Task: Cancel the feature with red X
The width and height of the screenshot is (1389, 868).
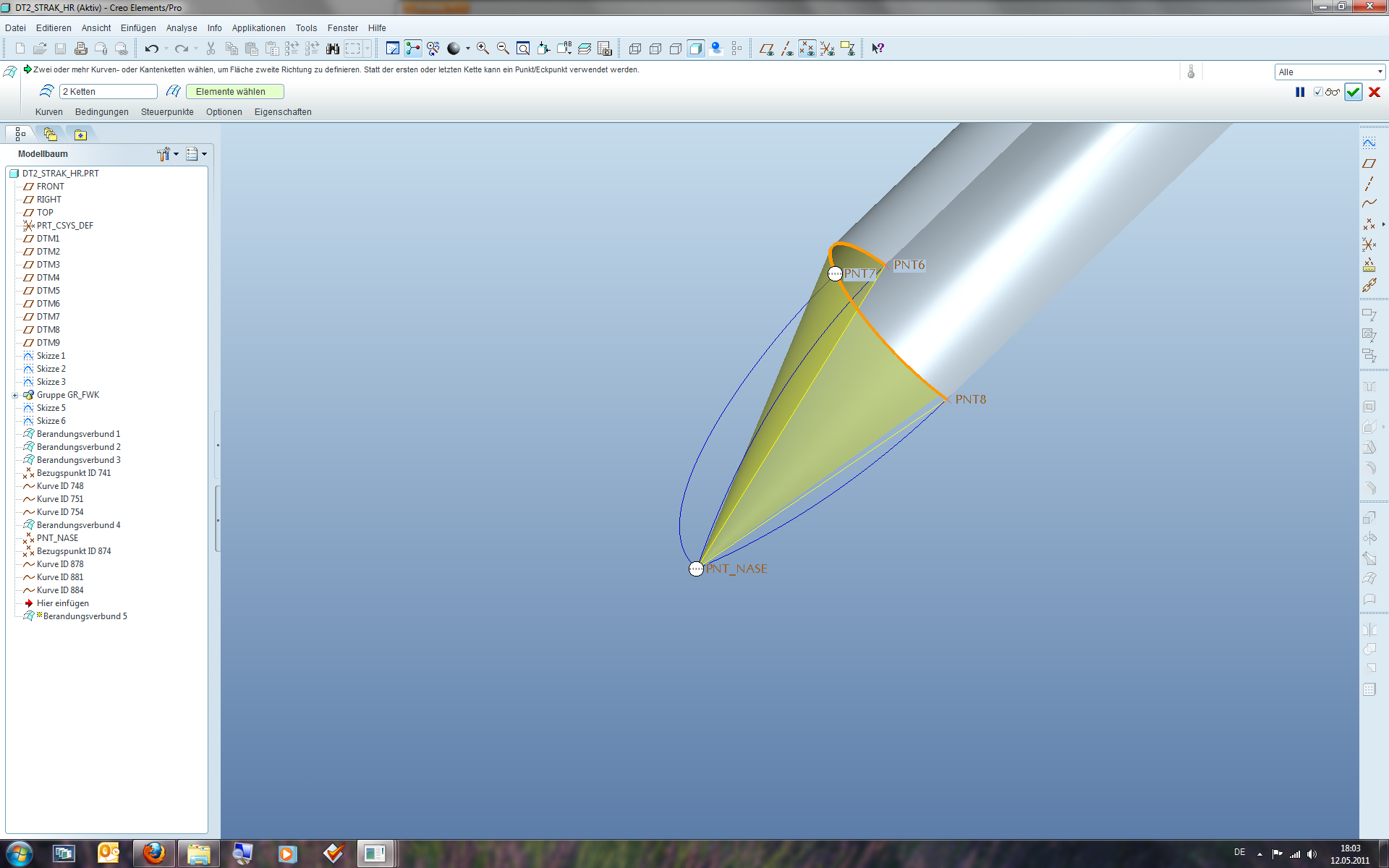Action: coord(1375,92)
